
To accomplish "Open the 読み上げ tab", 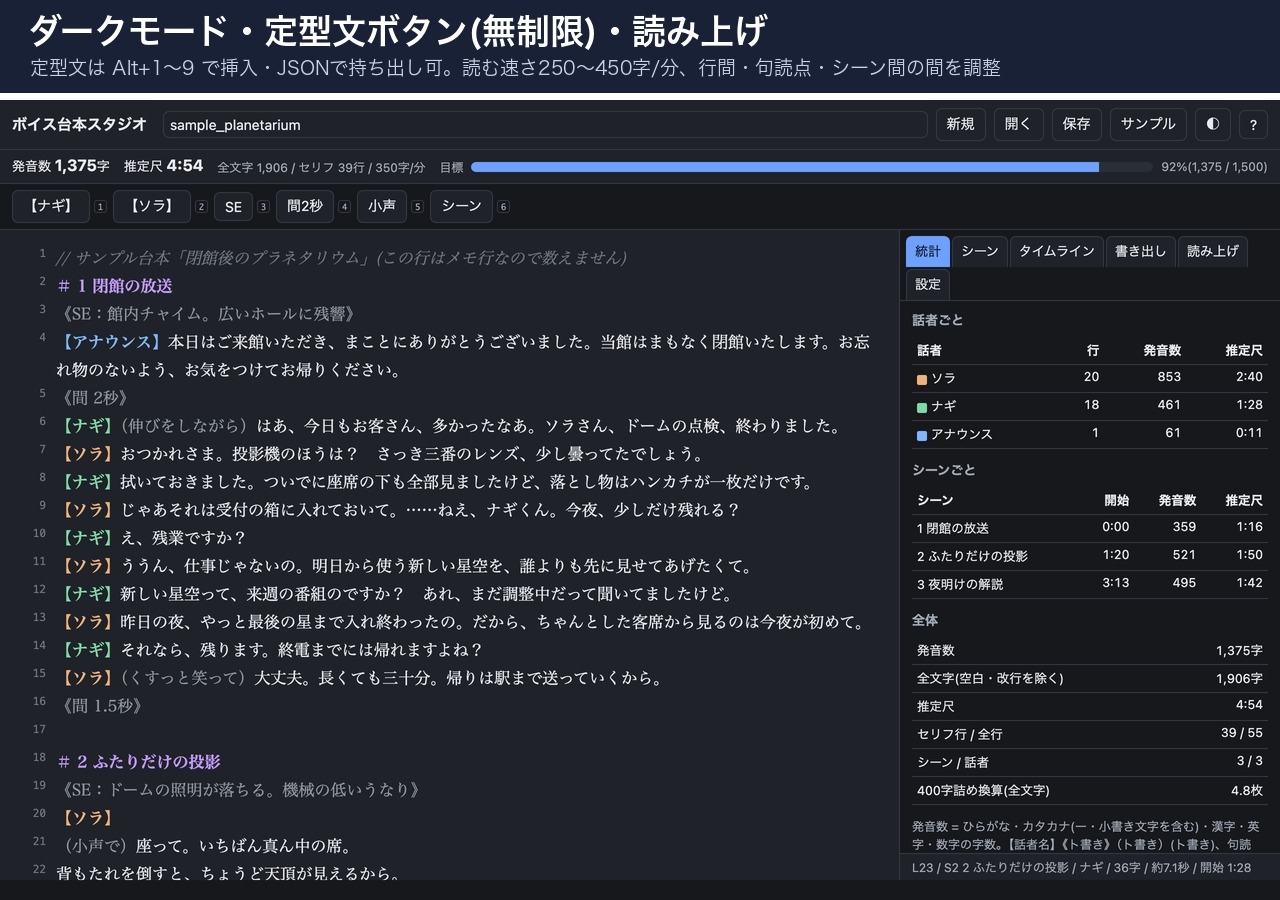I will point(1213,251).
